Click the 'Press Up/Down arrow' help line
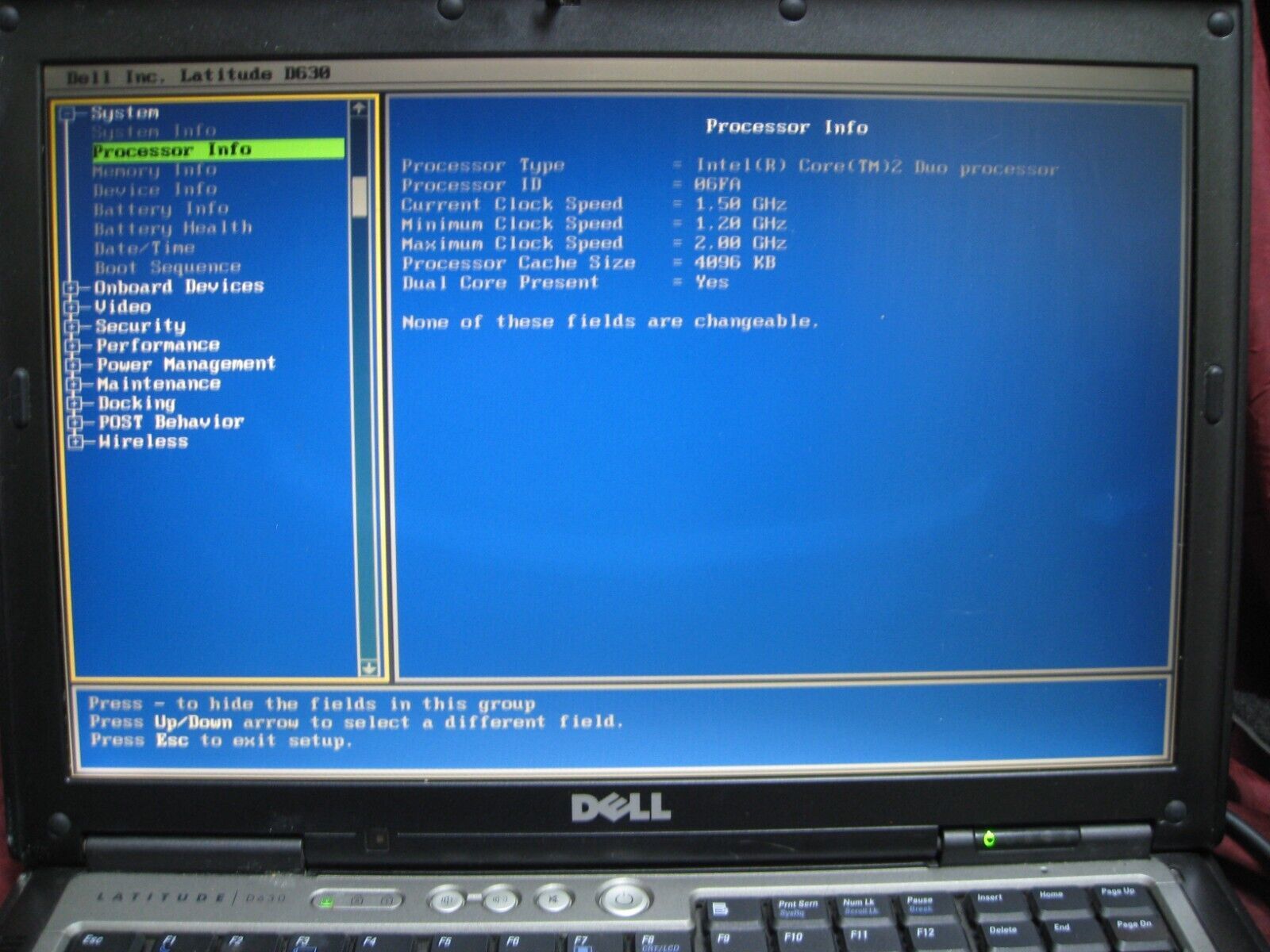The image size is (1270, 952). coord(356,722)
